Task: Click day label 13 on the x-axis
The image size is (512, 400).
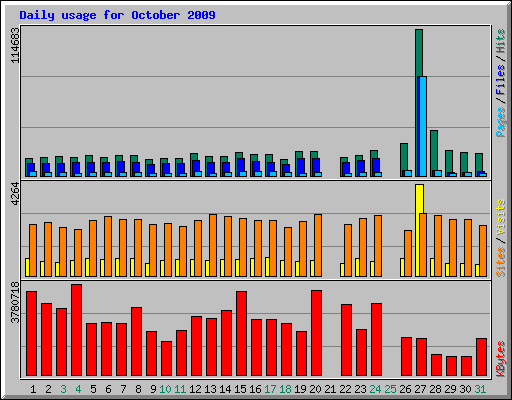Action: click(x=210, y=389)
